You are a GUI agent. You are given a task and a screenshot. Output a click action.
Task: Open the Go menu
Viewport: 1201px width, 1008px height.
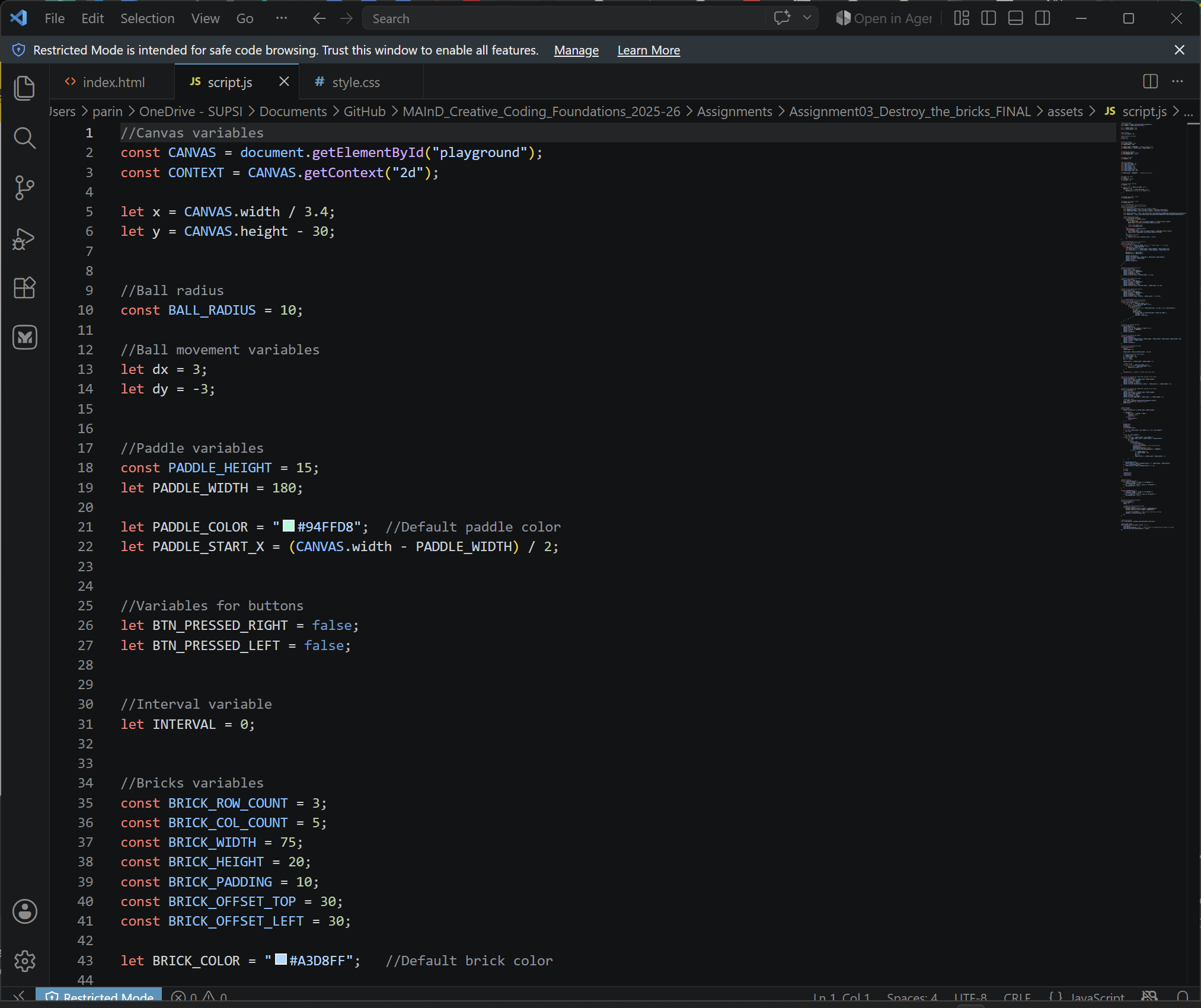(245, 18)
